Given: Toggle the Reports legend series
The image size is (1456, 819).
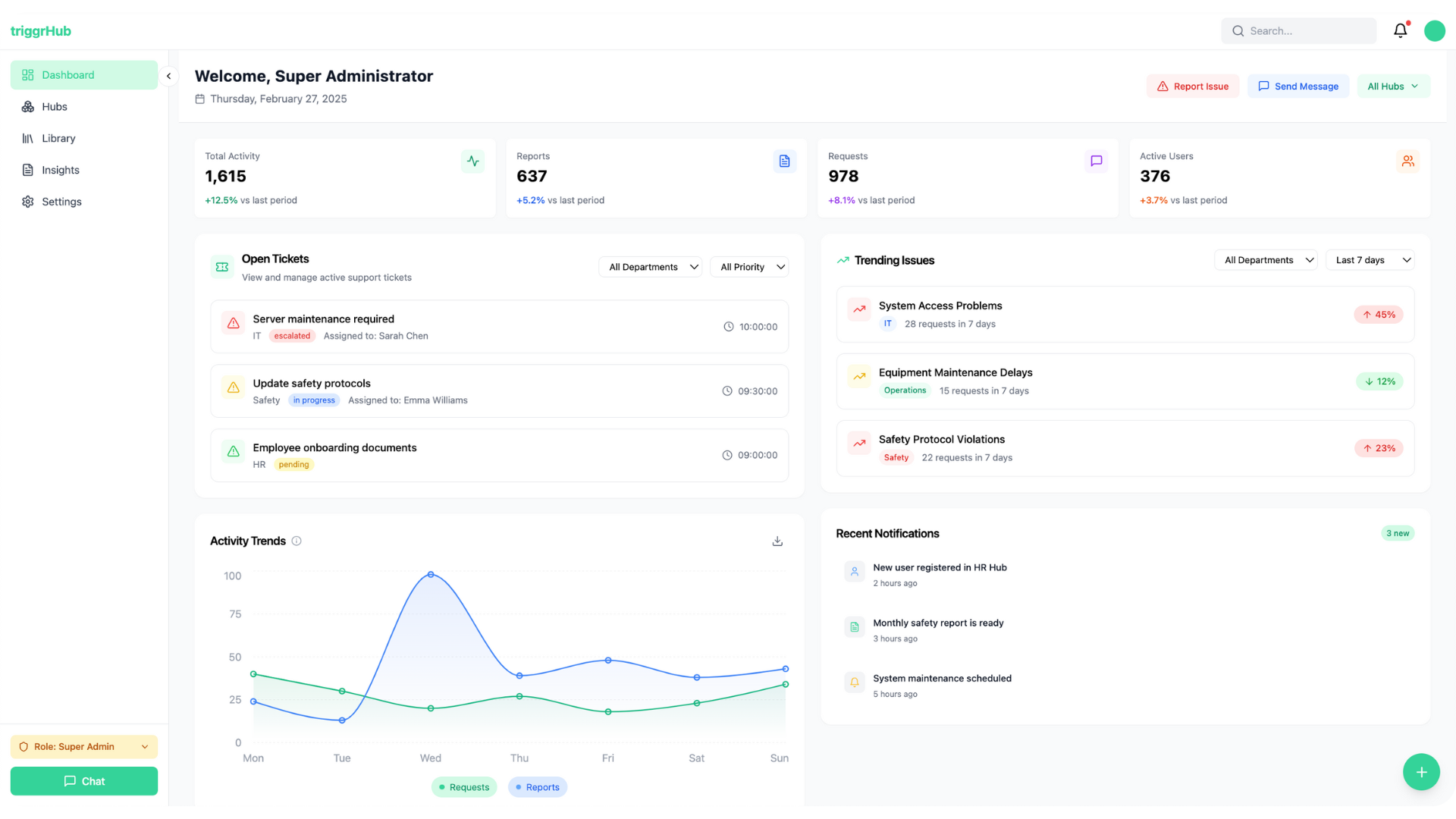Looking at the screenshot, I should pos(538,787).
